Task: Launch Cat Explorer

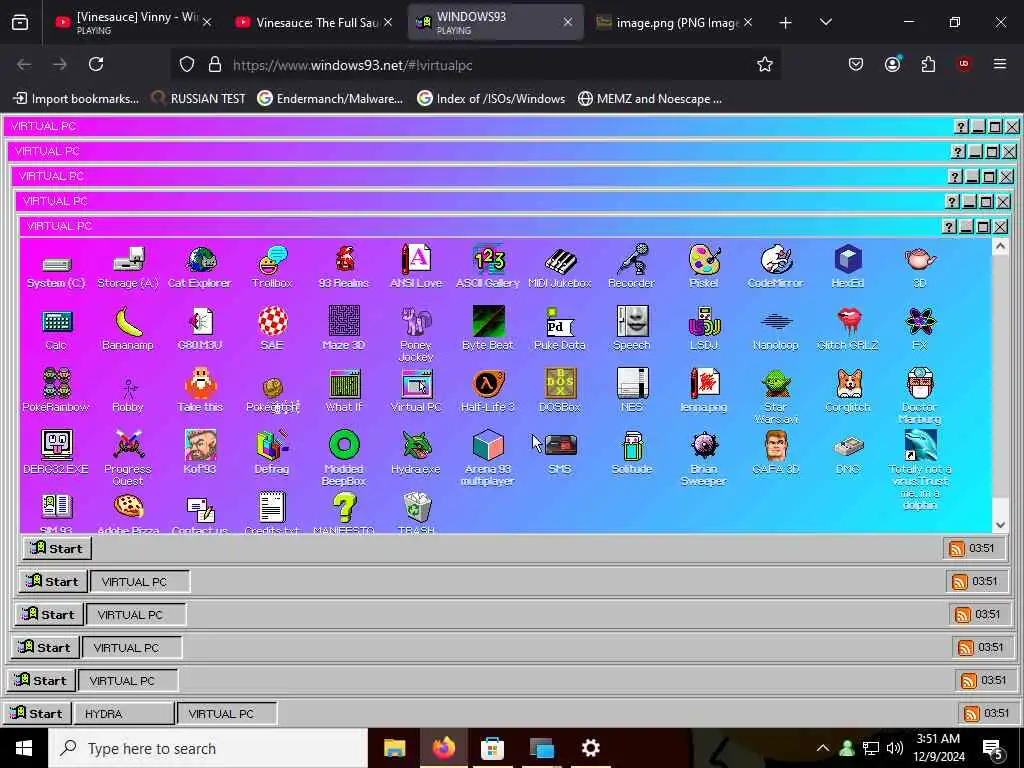Action: tap(200, 268)
